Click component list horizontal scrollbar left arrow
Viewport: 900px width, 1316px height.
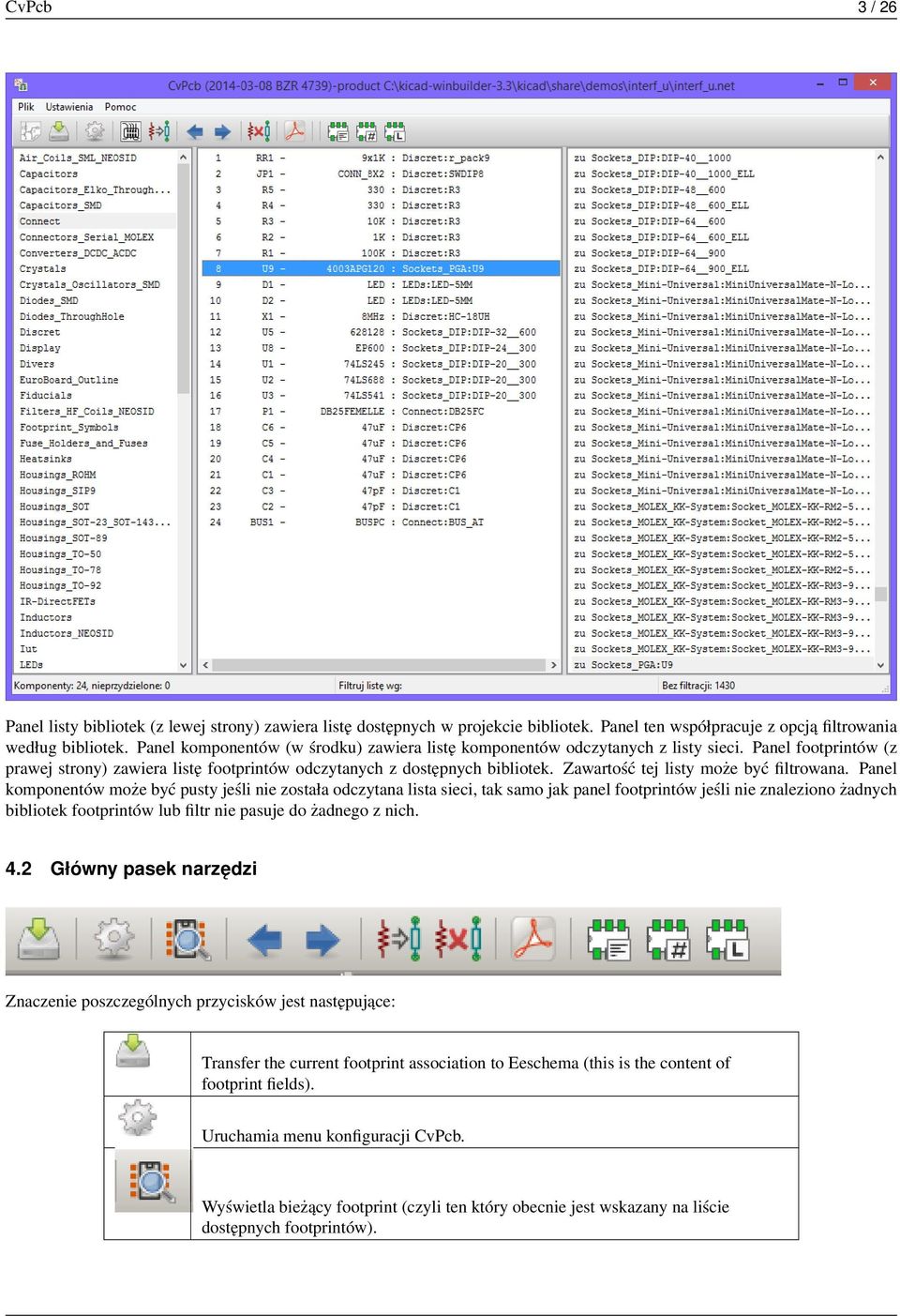click(x=204, y=665)
